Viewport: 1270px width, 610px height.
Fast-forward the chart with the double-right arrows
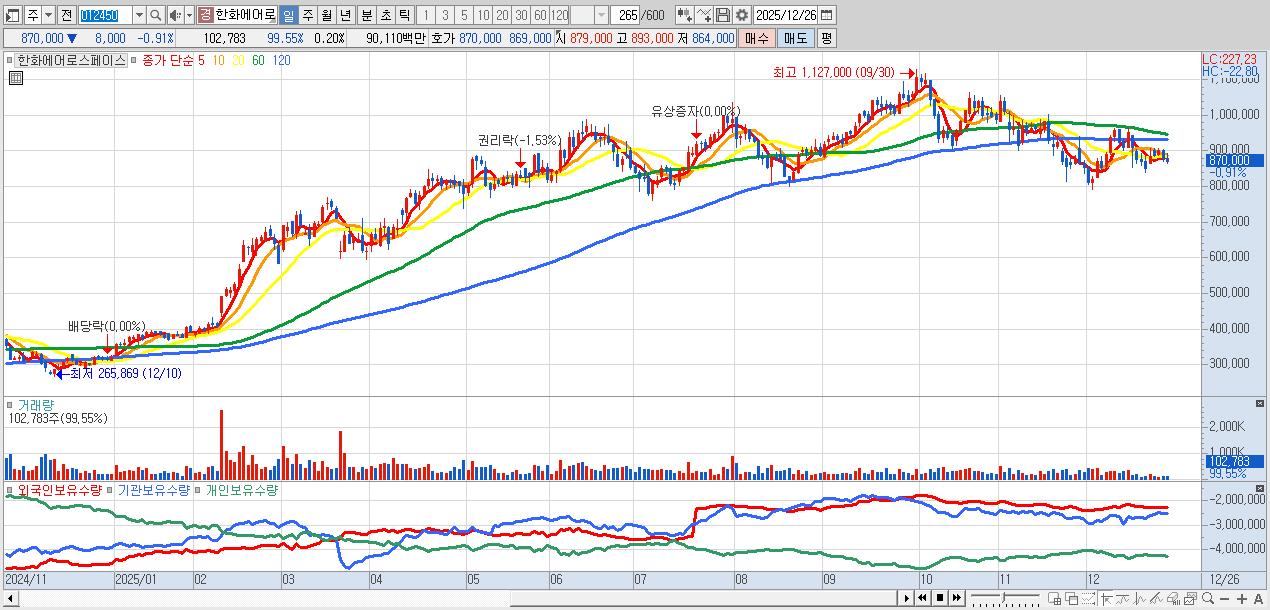click(x=957, y=598)
